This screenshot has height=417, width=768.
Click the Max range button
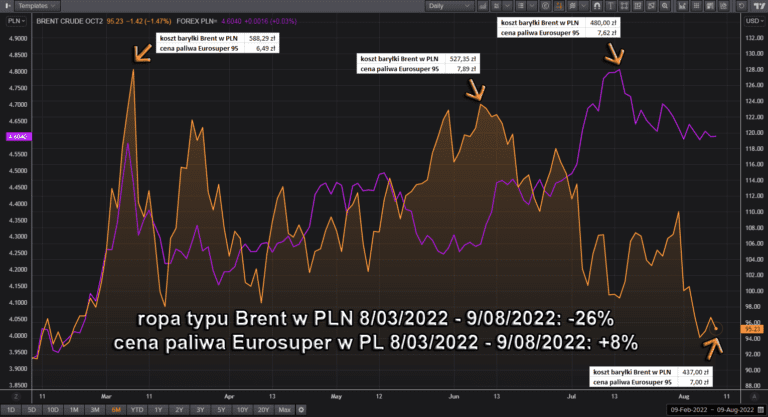point(285,409)
